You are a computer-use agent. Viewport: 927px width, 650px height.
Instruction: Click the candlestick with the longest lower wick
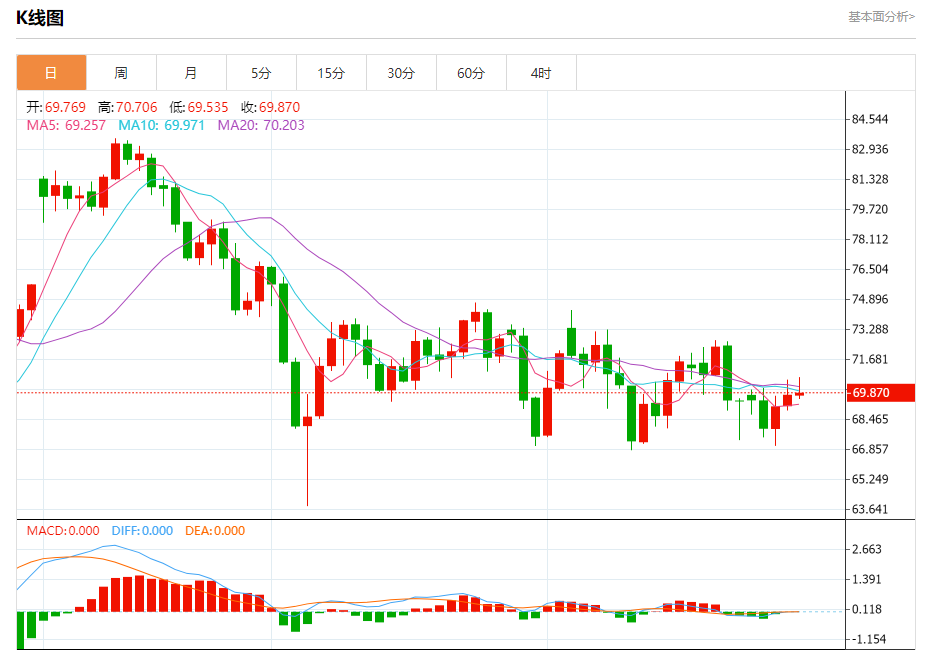coord(307,449)
